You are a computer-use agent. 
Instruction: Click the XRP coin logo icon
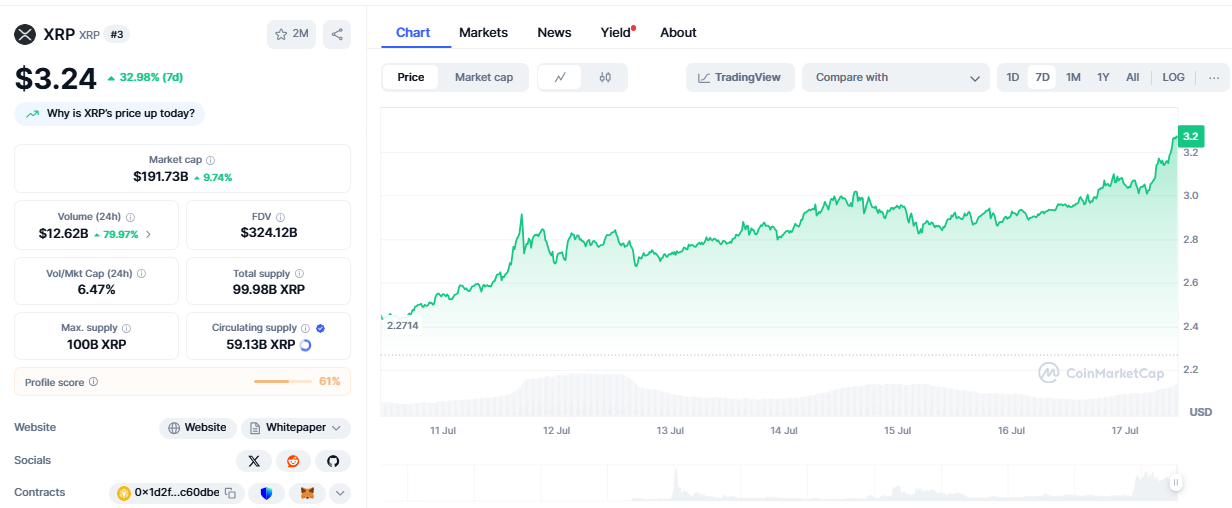click(x=25, y=34)
